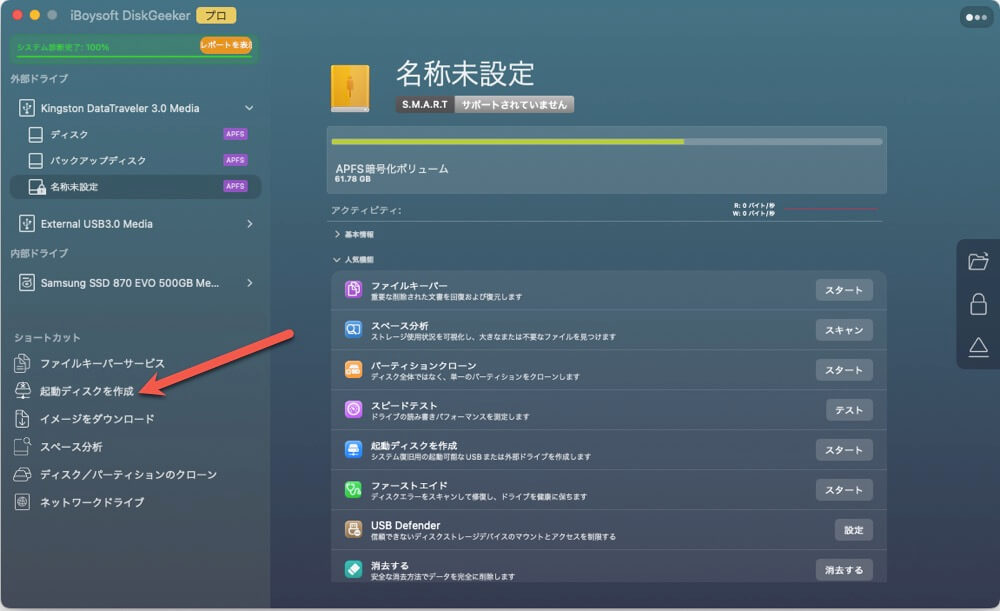Click the lock icon on right edge
The width and height of the screenshot is (1000, 611).
[977, 304]
